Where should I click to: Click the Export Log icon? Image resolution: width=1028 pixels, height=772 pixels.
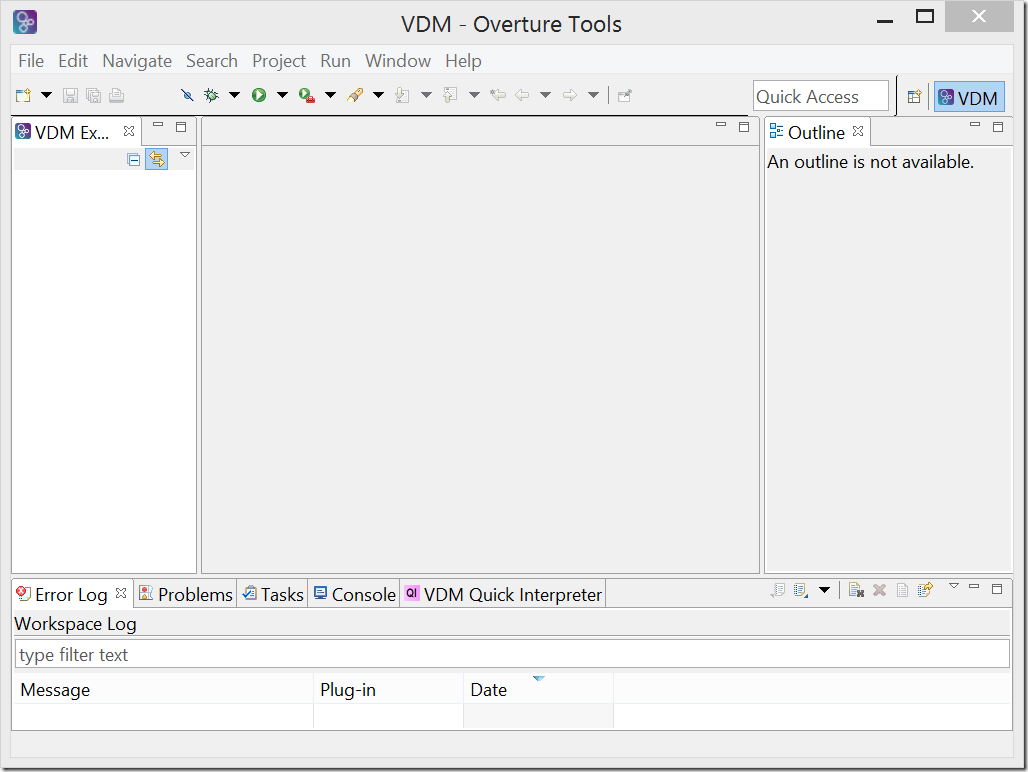pyautogui.click(x=778, y=590)
